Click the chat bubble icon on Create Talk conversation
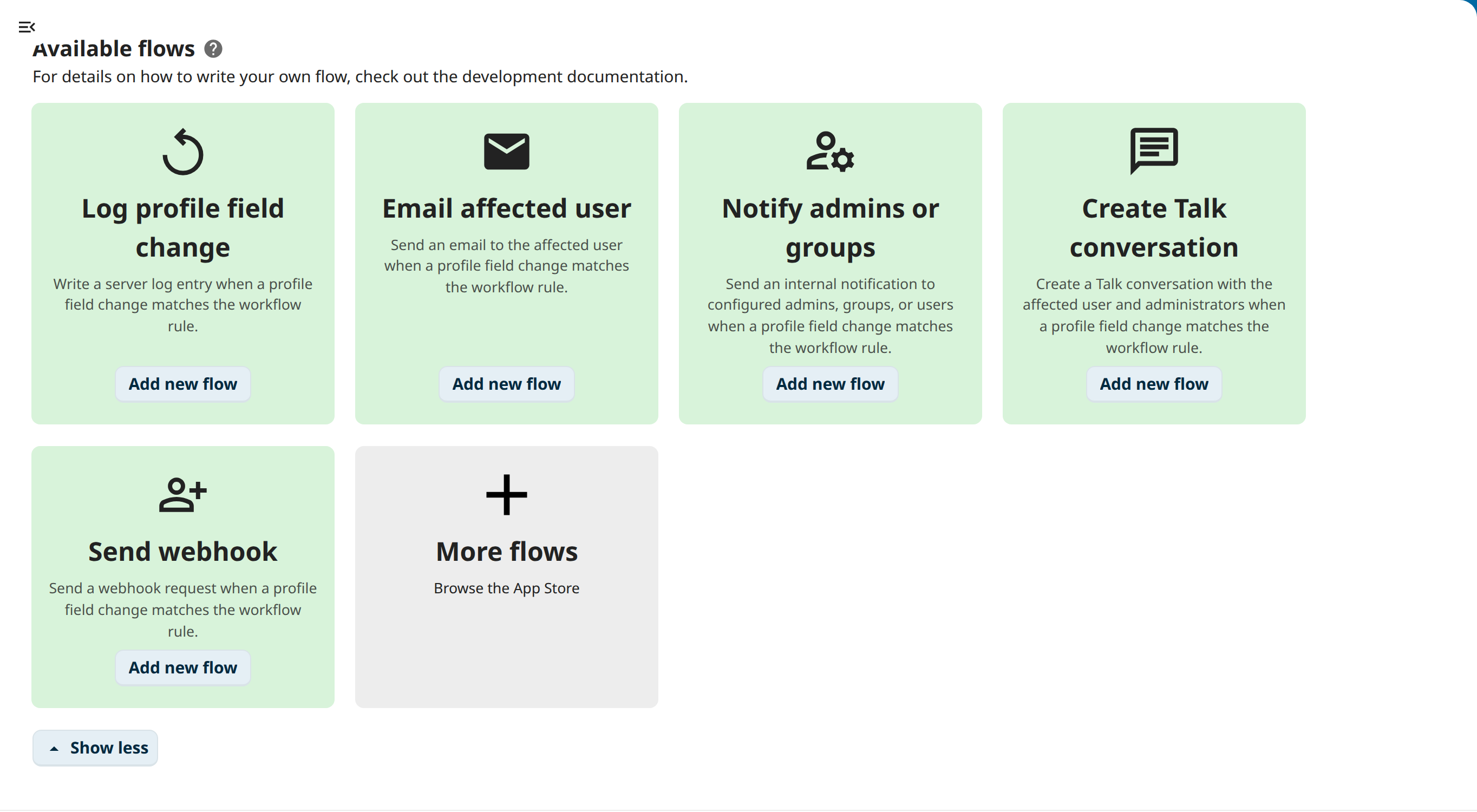 1154,151
